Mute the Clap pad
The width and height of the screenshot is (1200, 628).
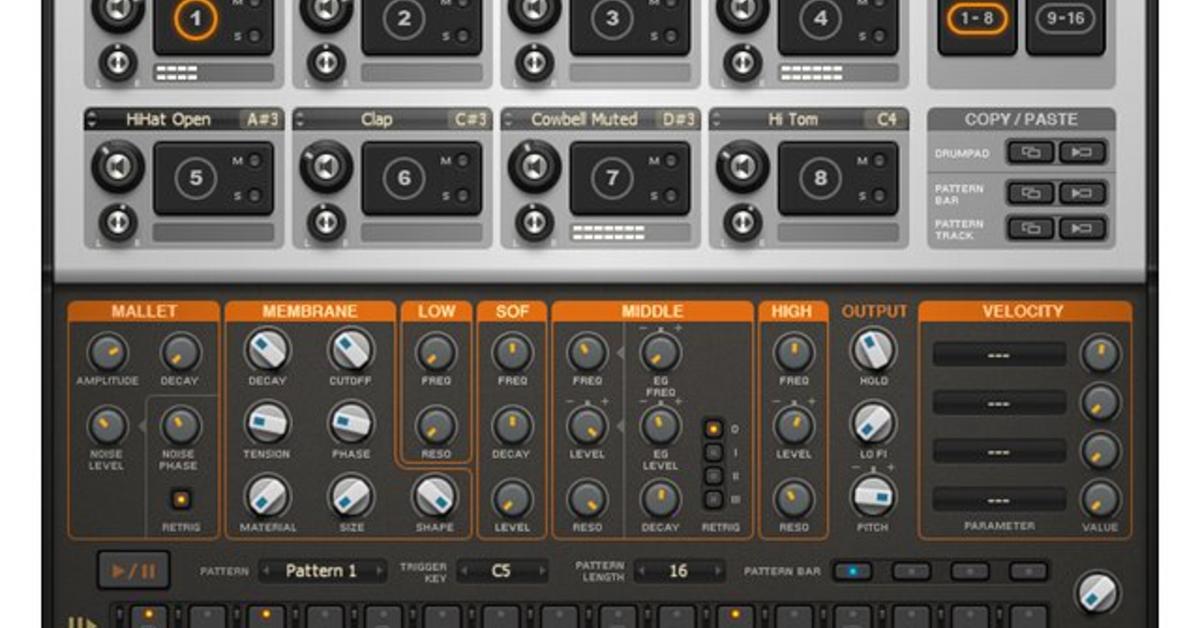(462, 161)
